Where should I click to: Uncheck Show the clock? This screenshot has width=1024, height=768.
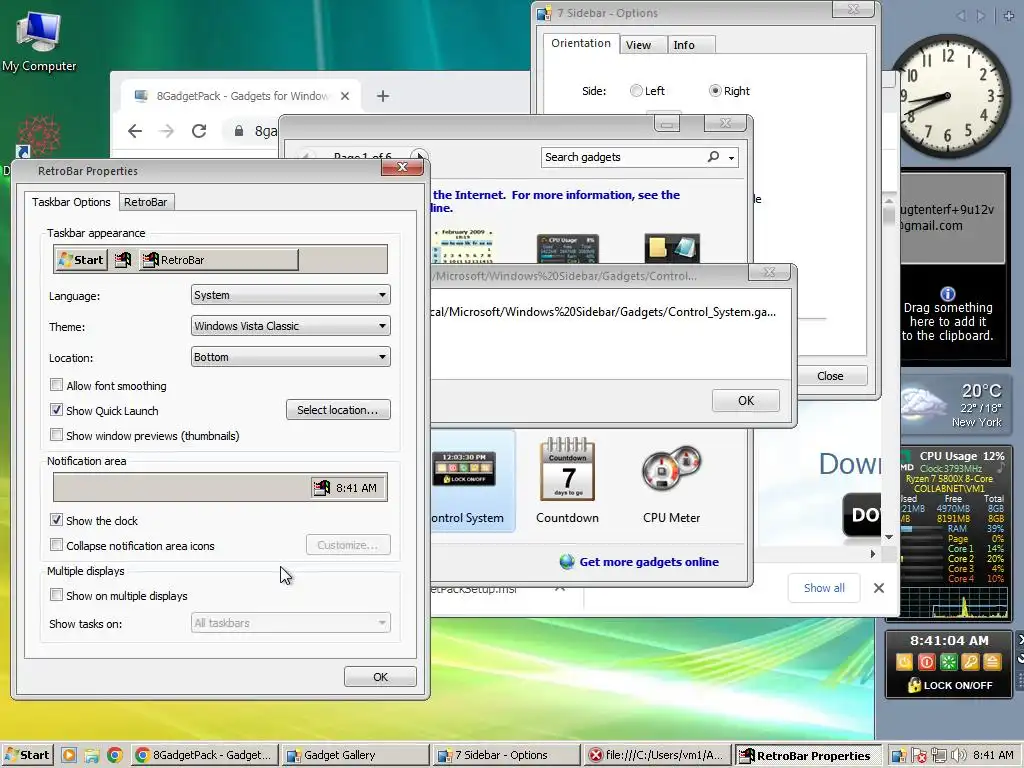(x=57, y=520)
